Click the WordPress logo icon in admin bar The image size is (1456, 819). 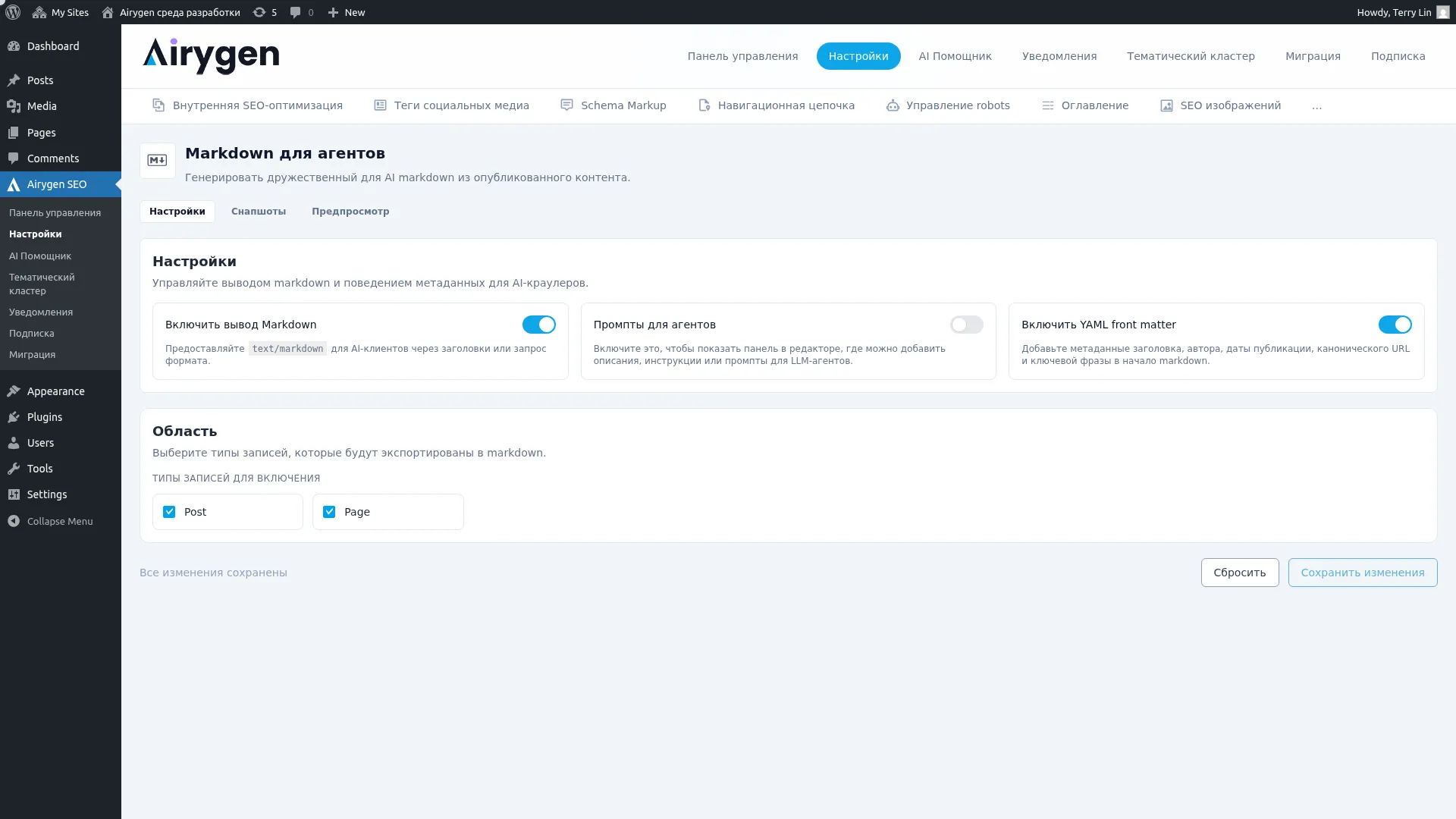pos(13,12)
